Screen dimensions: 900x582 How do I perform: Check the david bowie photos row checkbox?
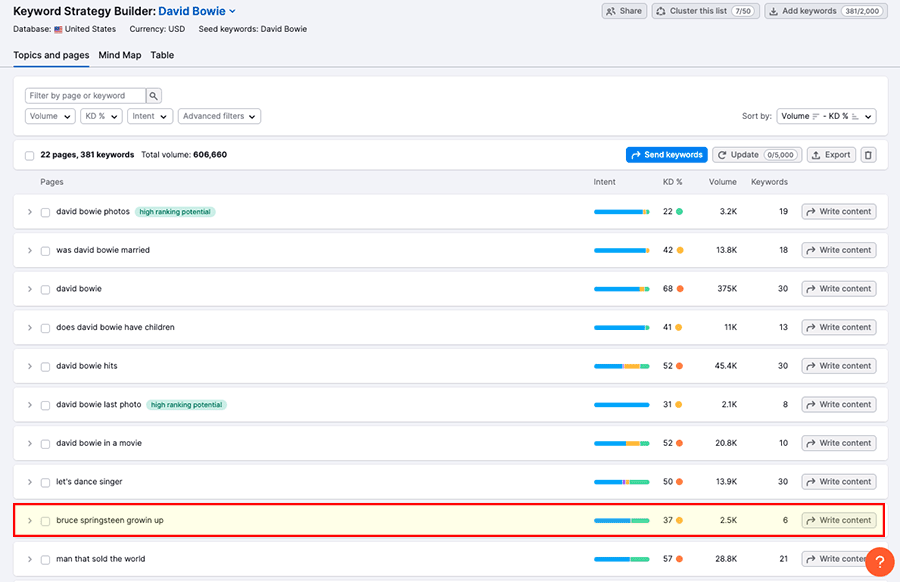[x=45, y=212]
